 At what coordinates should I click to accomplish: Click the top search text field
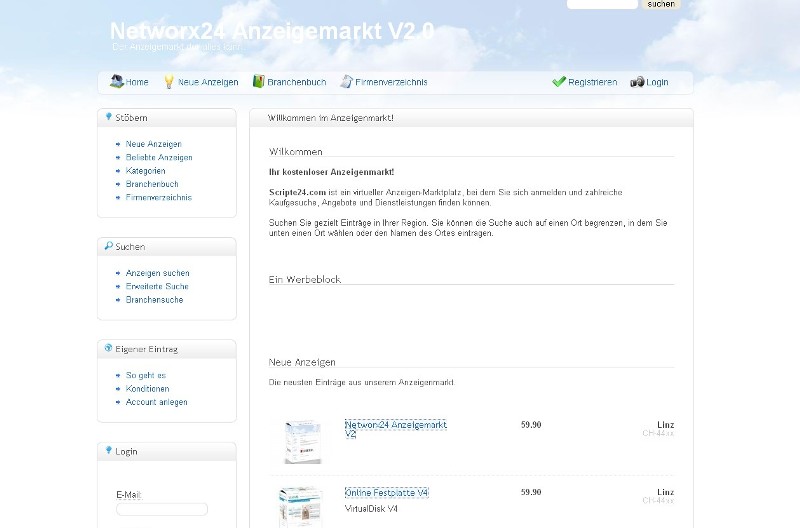click(x=602, y=4)
